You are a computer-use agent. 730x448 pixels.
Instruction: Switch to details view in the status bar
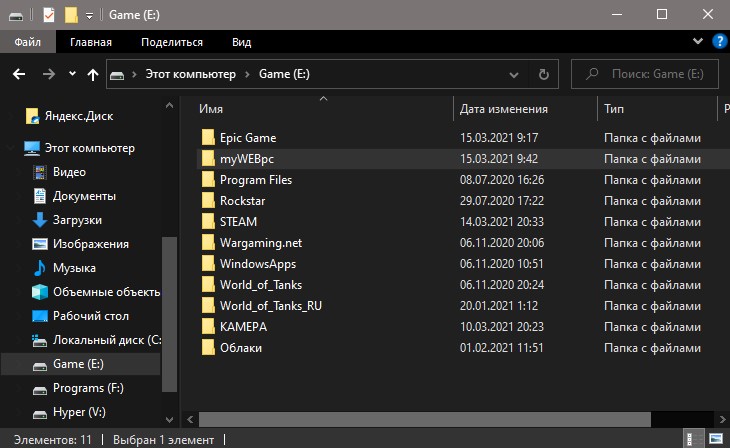click(693, 439)
